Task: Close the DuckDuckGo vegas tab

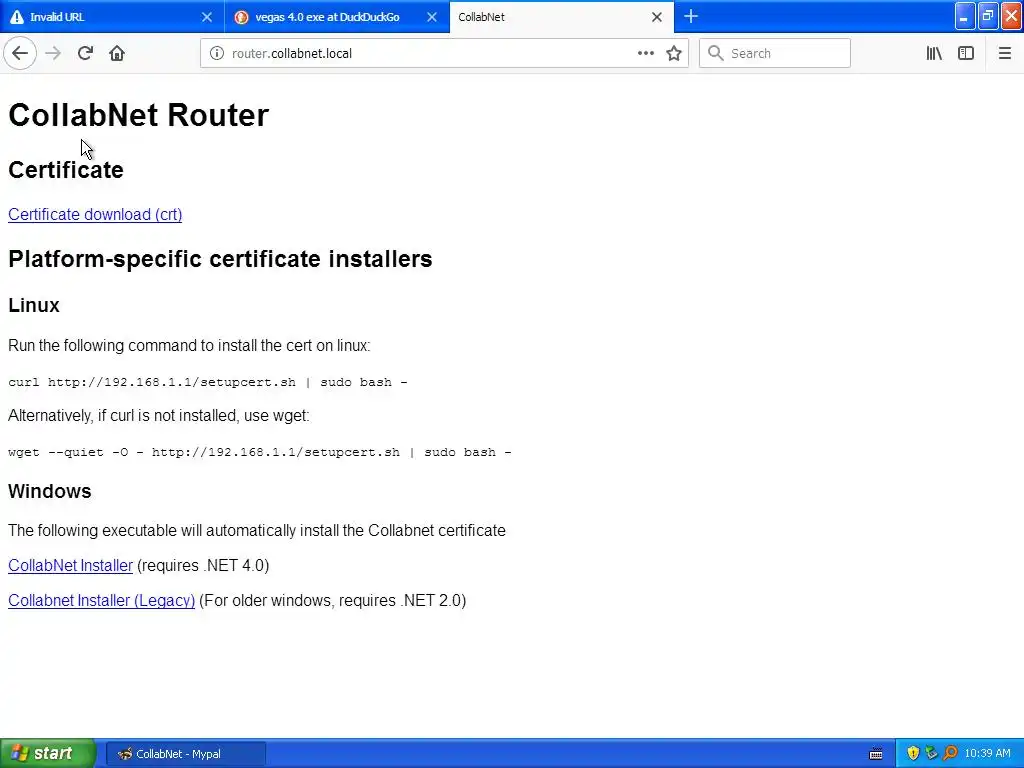Action: click(432, 17)
